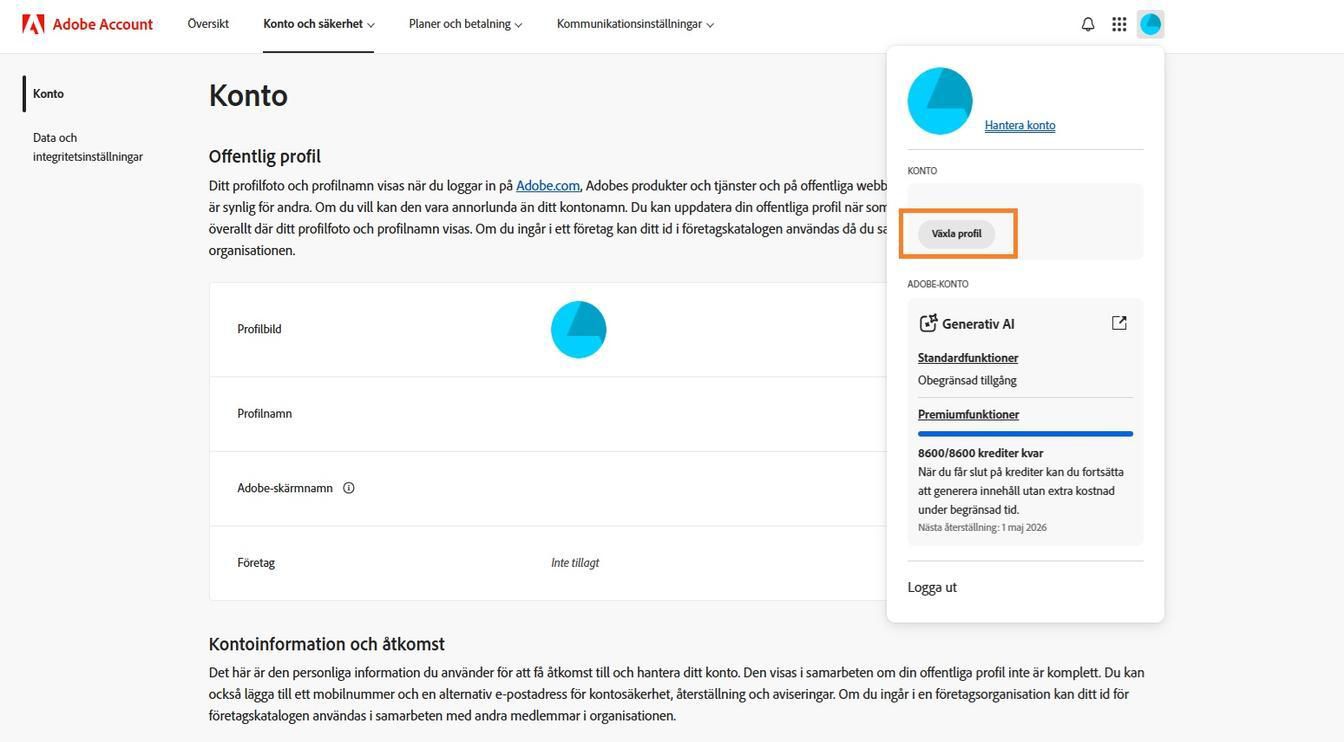Click the credits progress bar
The width and height of the screenshot is (1344, 742).
pos(1025,434)
